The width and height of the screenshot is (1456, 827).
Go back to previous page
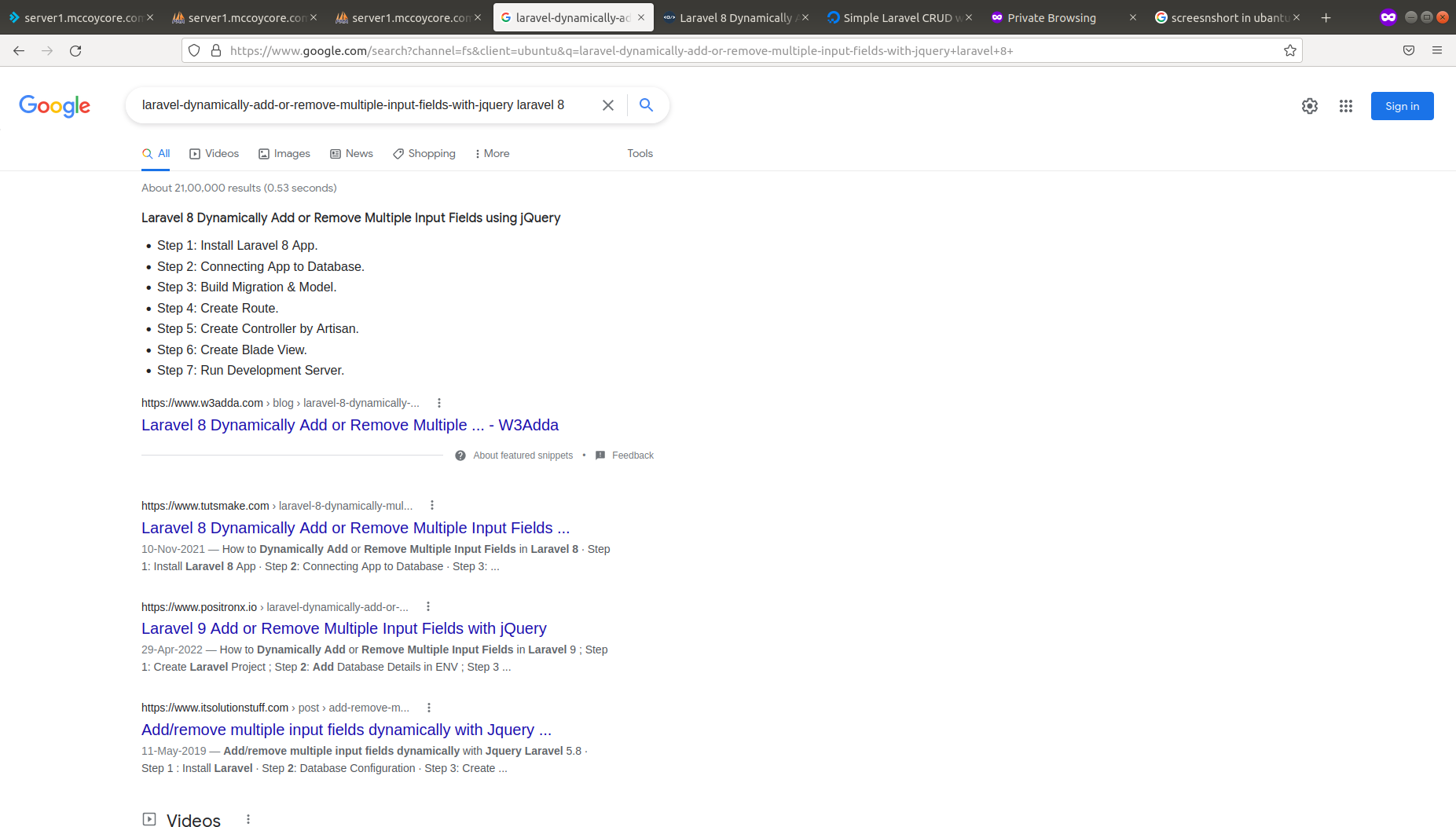[x=19, y=51]
